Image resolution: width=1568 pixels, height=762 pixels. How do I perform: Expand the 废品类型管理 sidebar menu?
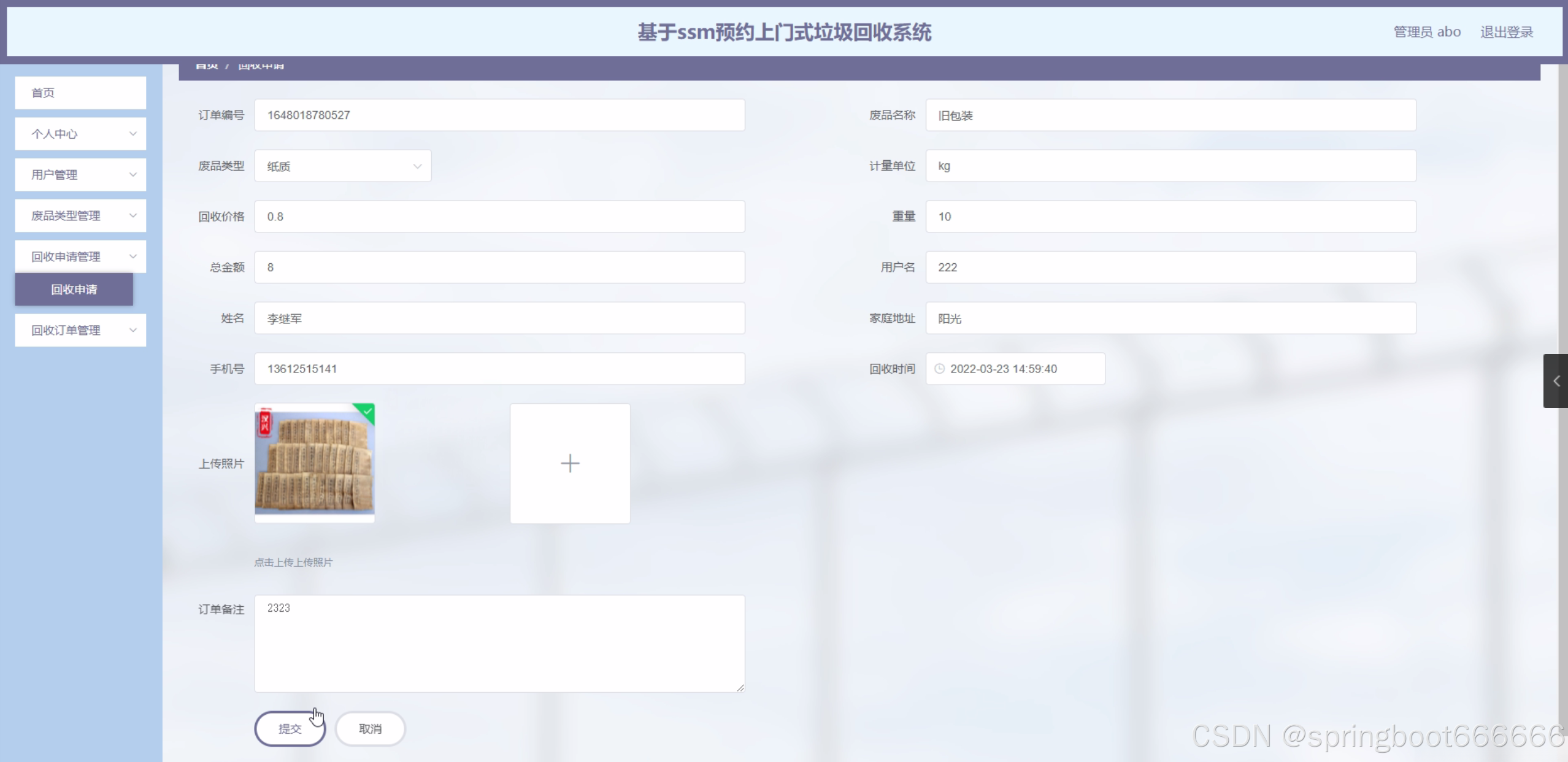[x=80, y=215]
